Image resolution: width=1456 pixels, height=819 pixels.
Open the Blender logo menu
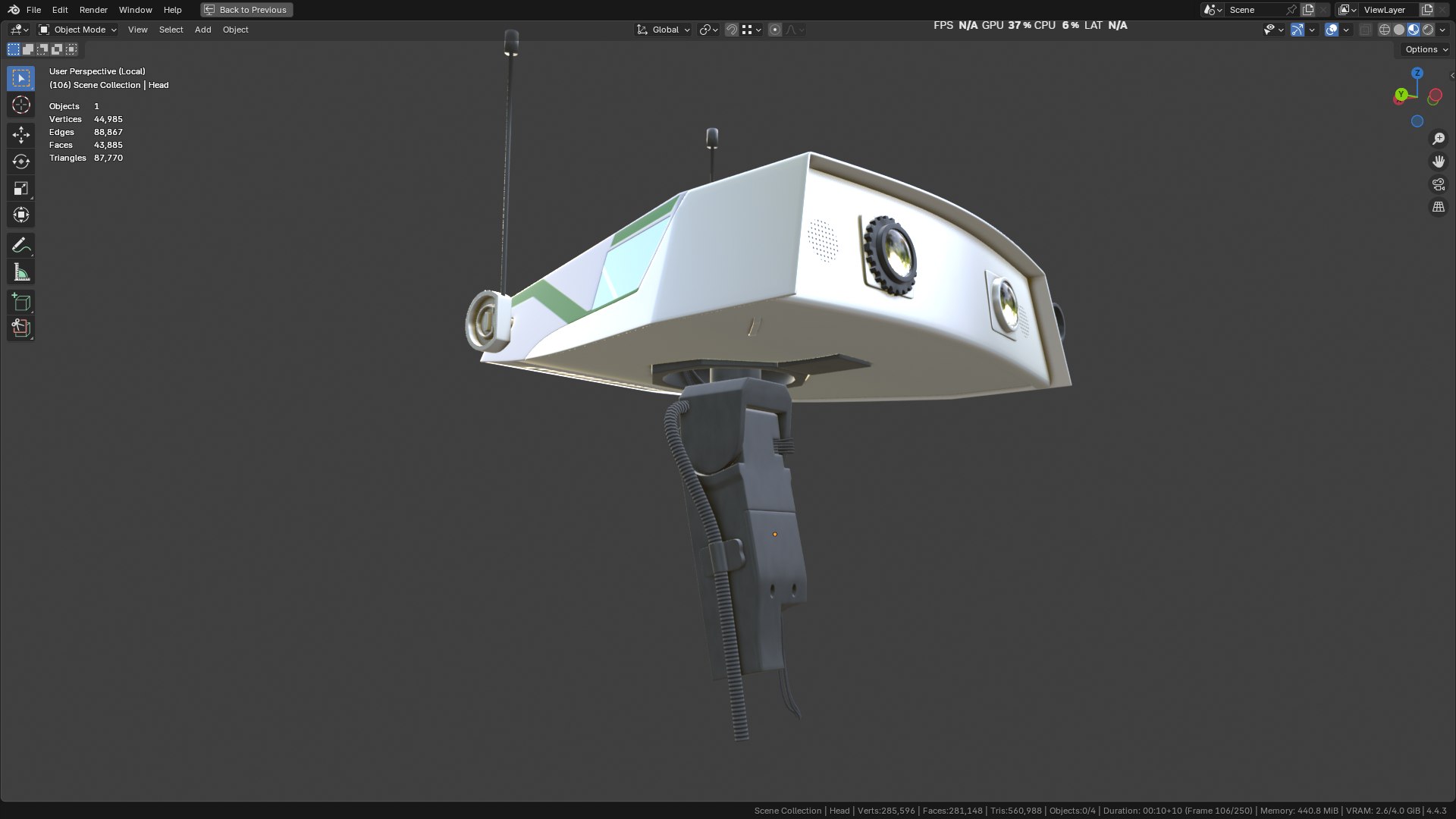pyautogui.click(x=14, y=10)
